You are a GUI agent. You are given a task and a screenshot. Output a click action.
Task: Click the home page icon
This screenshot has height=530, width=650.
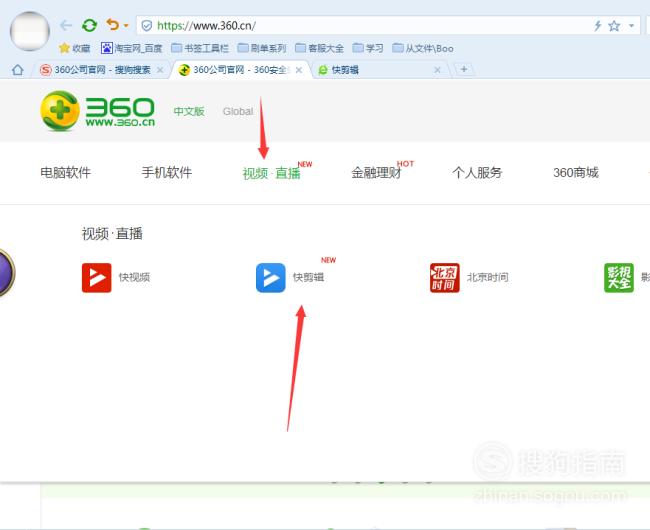point(17,70)
